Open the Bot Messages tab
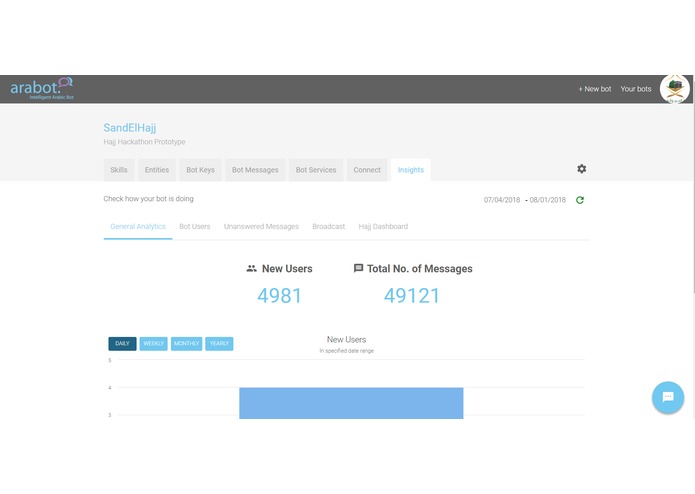695x494 pixels. coord(255,170)
